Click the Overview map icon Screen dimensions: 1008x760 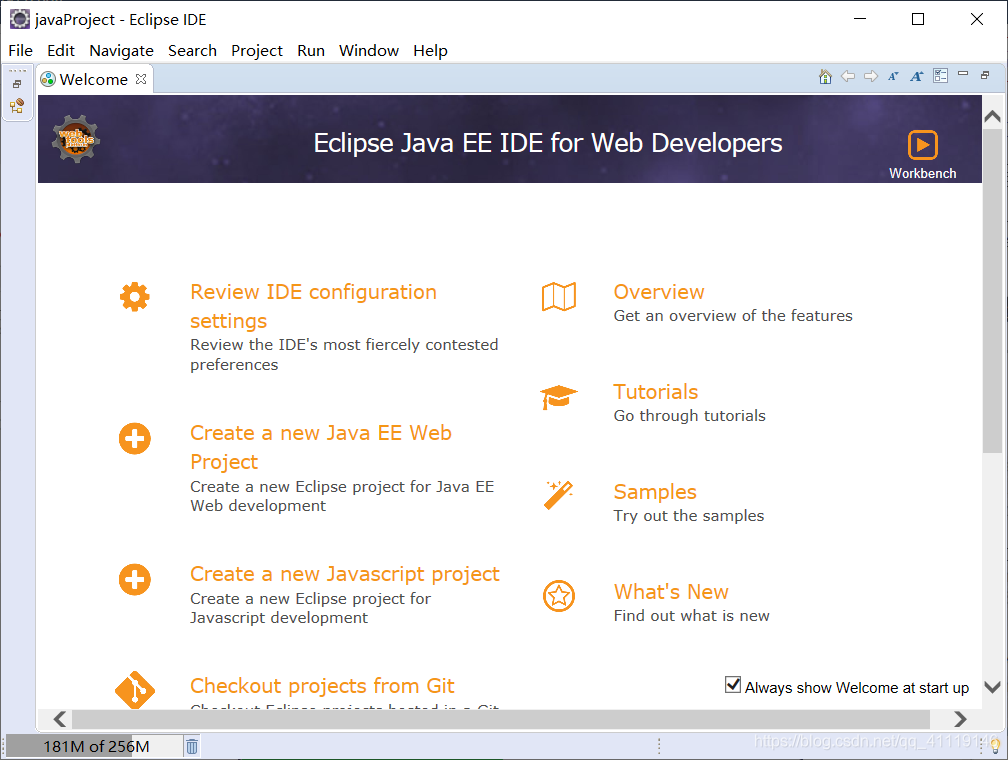(559, 296)
